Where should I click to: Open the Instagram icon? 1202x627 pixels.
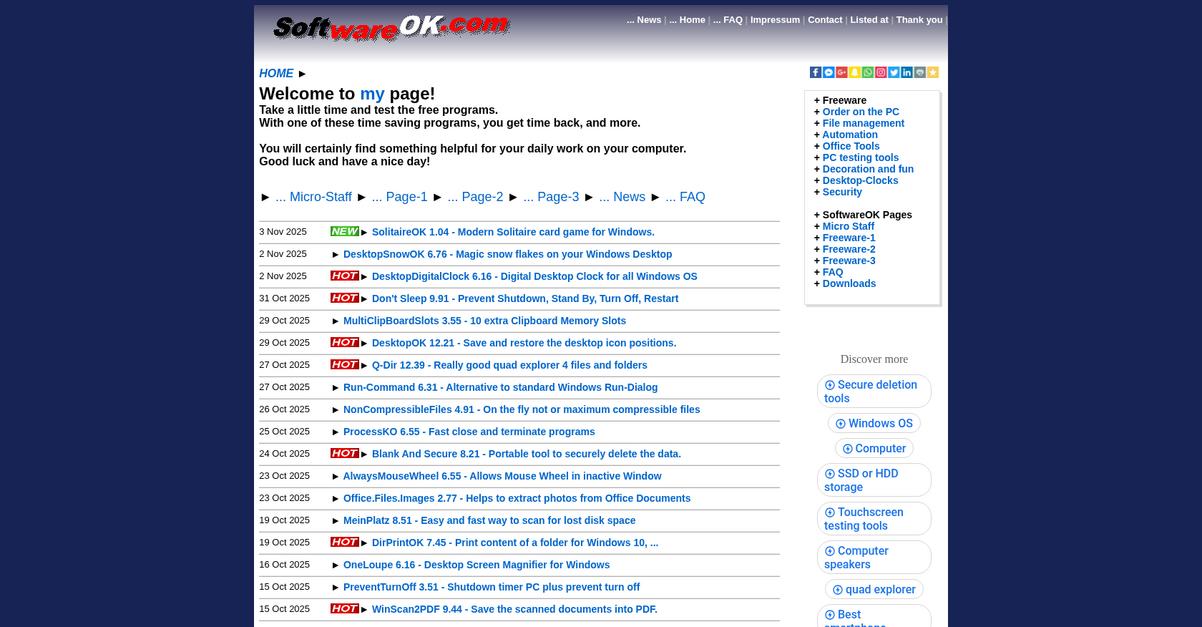pyautogui.click(x=881, y=72)
